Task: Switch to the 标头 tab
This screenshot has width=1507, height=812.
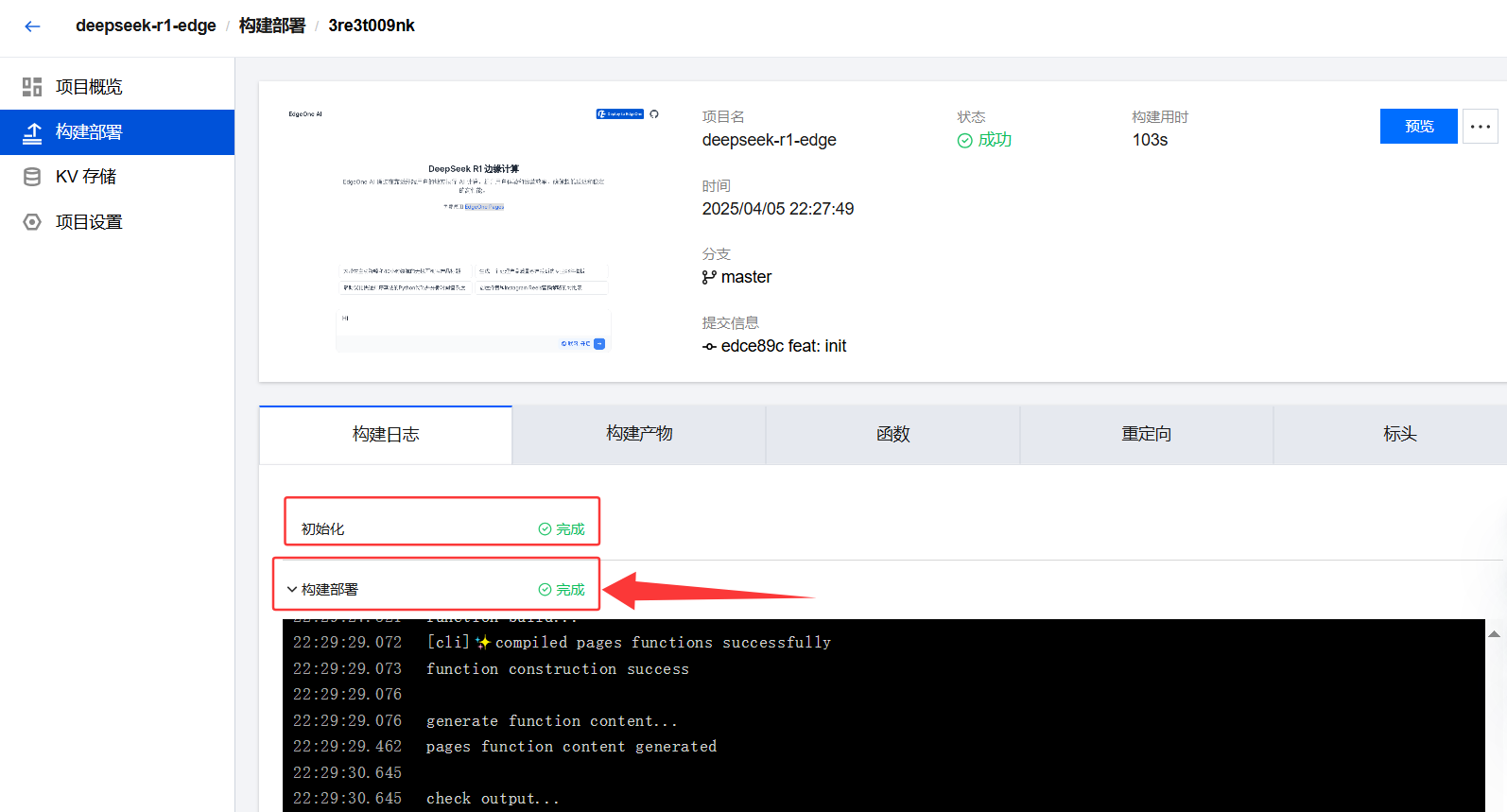Action: coord(1399,434)
